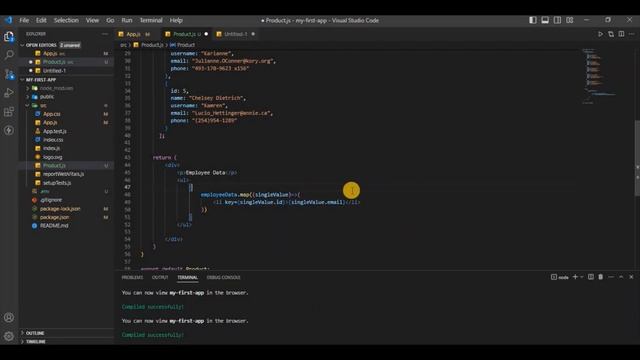Image resolution: width=640 pixels, height=360 pixels.
Task: Open the Go menu
Action: [x=110, y=20]
